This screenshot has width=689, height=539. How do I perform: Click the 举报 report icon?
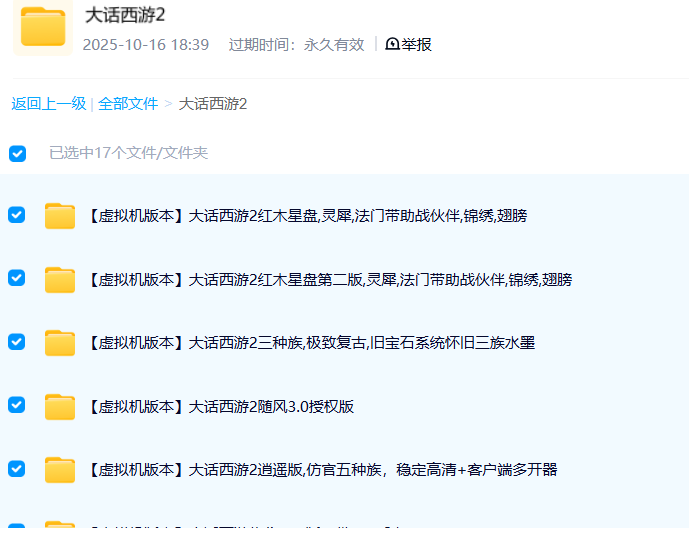(392, 44)
